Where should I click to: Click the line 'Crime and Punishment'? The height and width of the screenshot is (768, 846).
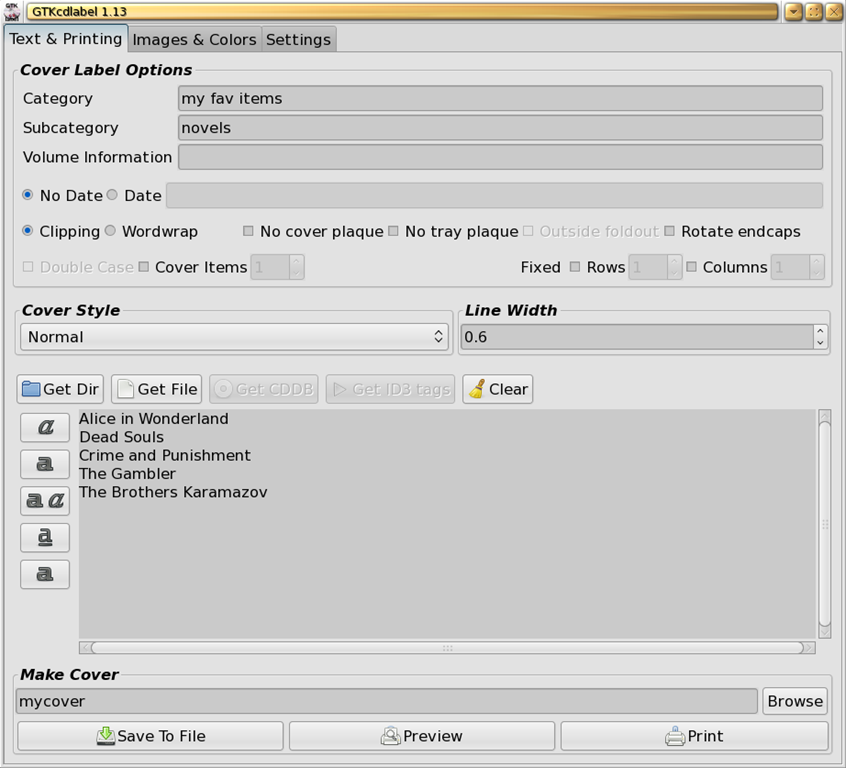click(165, 456)
